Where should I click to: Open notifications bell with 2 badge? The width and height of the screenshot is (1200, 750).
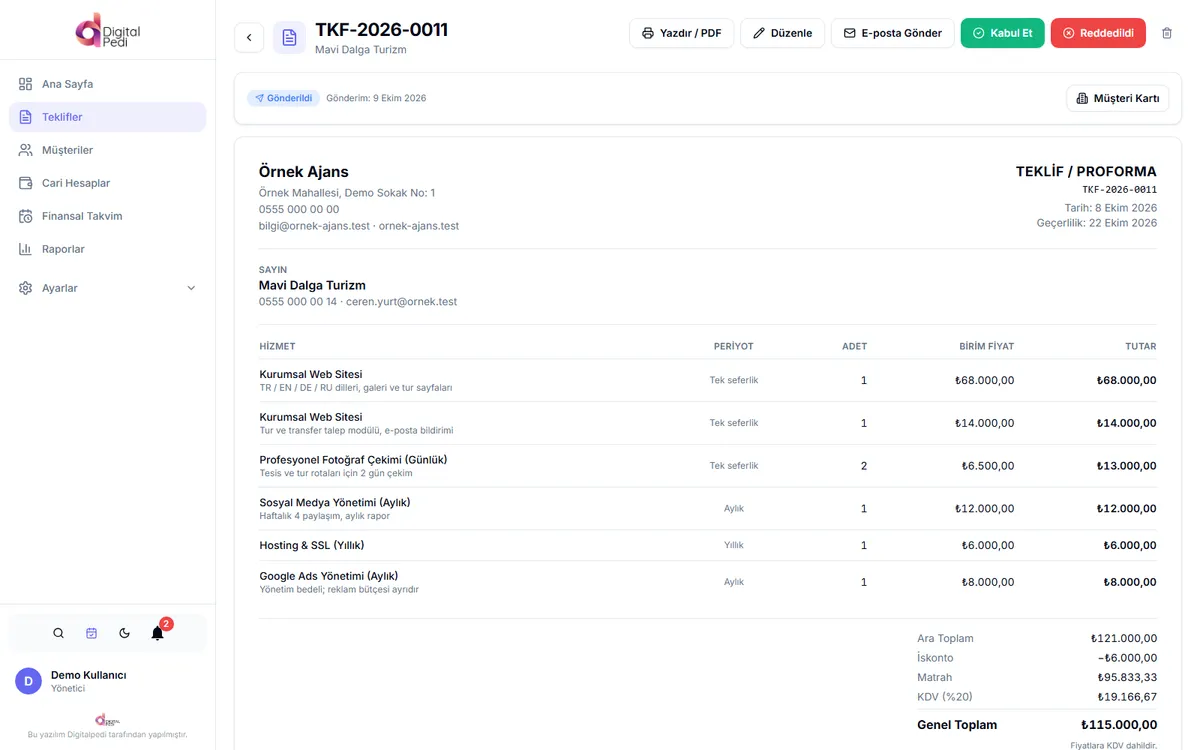coord(158,633)
